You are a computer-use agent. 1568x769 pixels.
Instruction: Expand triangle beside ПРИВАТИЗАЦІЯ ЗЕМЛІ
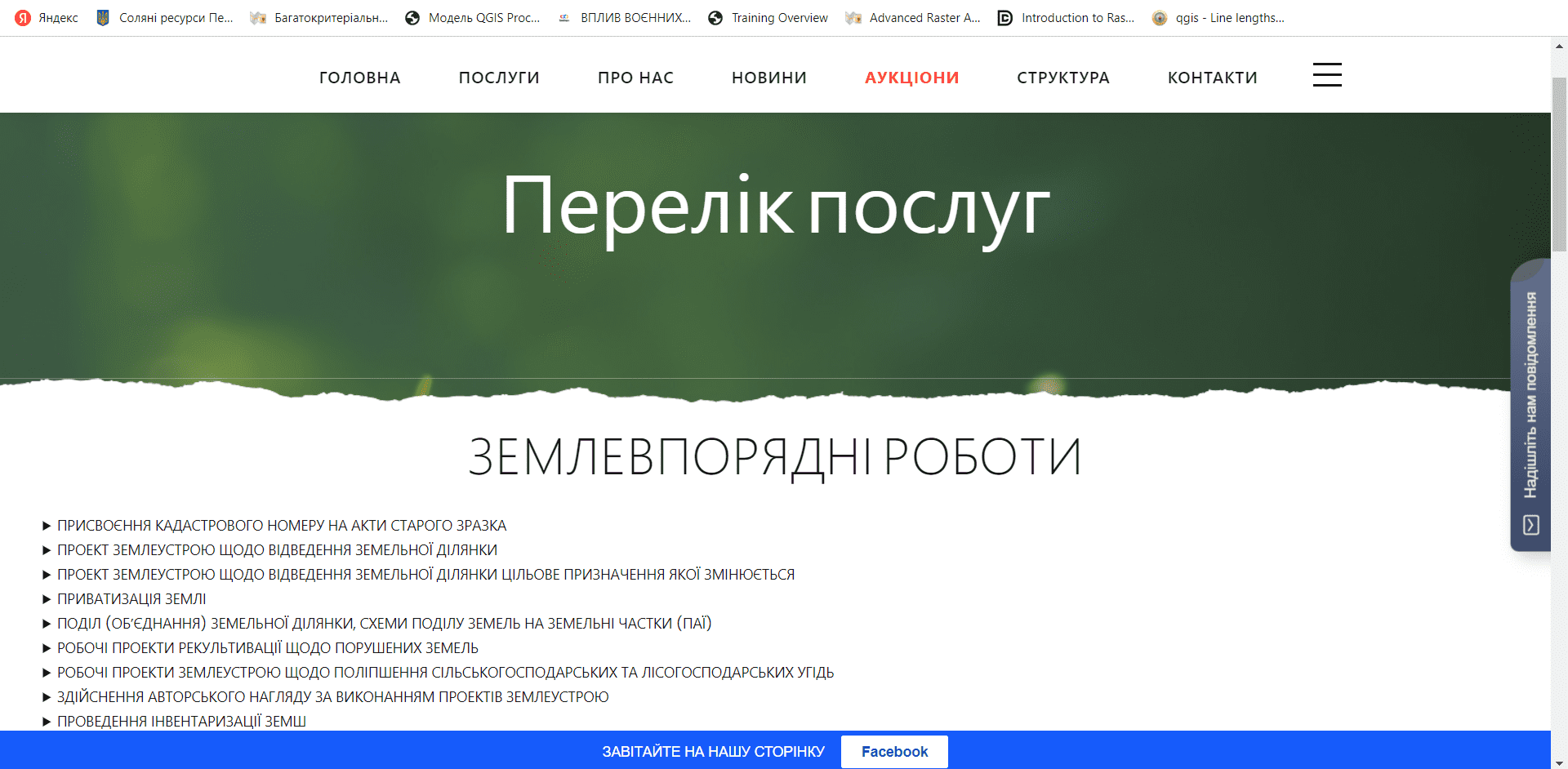tap(47, 599)
